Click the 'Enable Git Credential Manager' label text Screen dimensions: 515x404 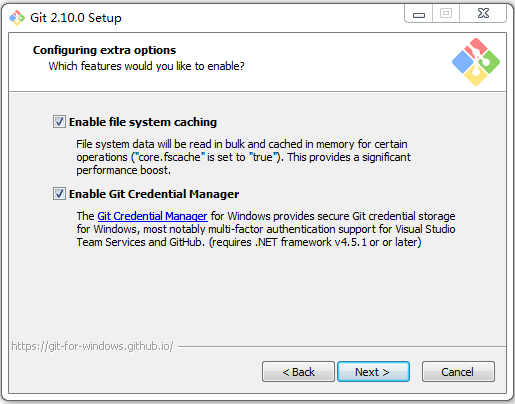(x=154, y=194)
